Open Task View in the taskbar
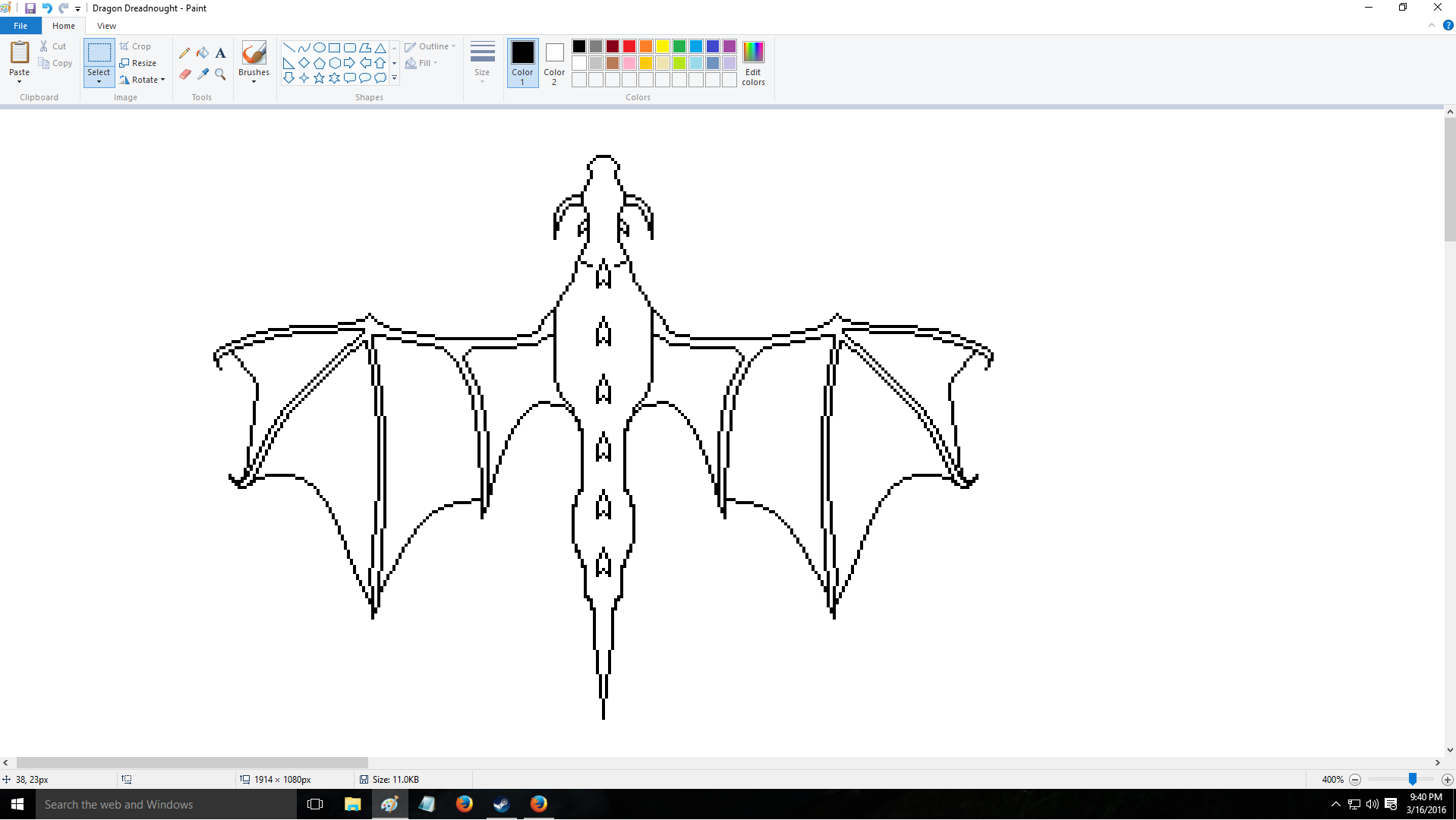The image size is (1456, 820). (315, 804)
